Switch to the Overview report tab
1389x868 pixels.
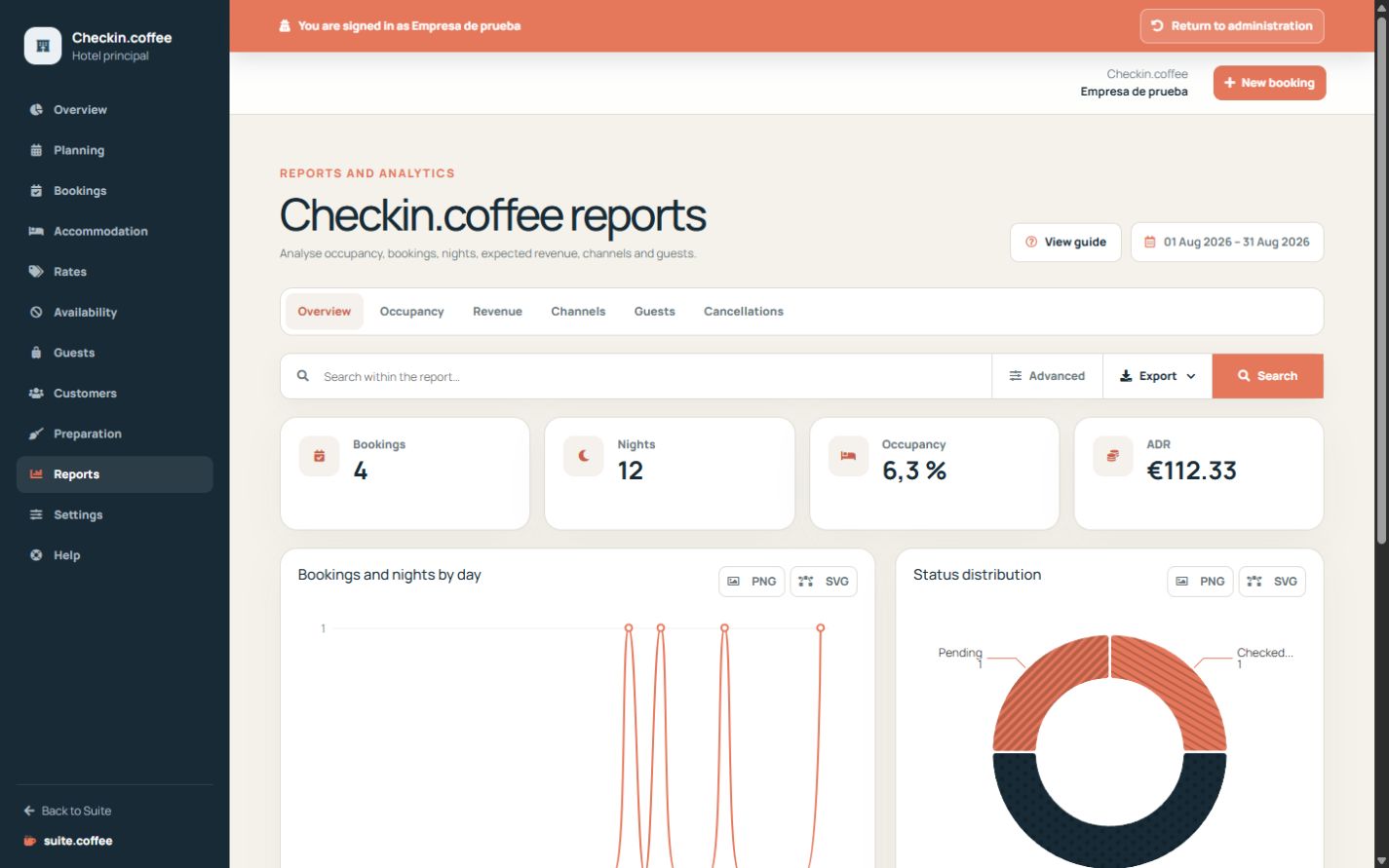pos(325,312)
